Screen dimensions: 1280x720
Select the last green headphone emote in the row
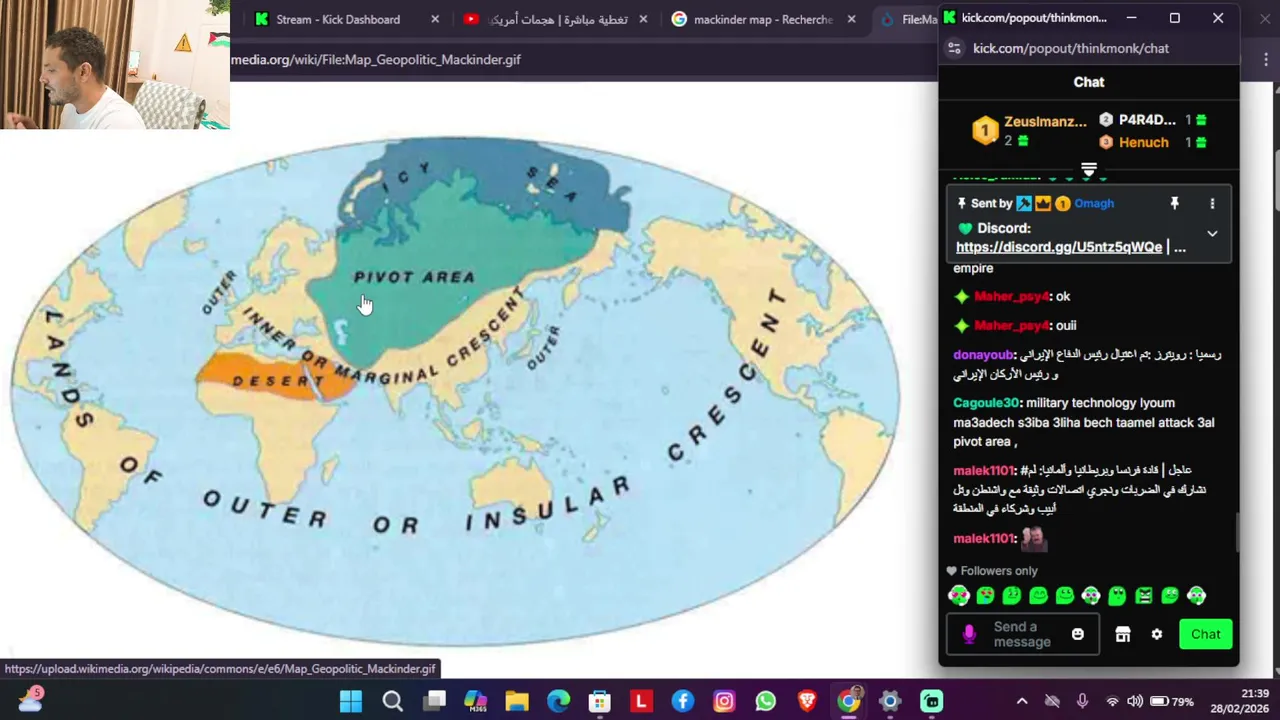pyautogui.click(x=1196, y=596)
